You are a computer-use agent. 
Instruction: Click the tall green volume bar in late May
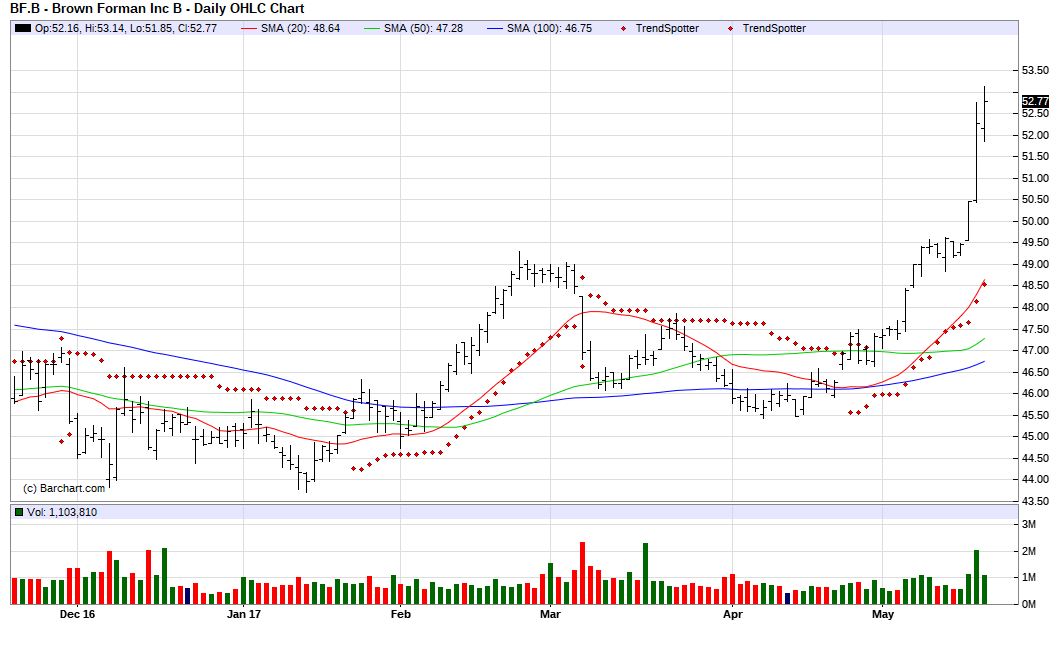pos(976,577)
